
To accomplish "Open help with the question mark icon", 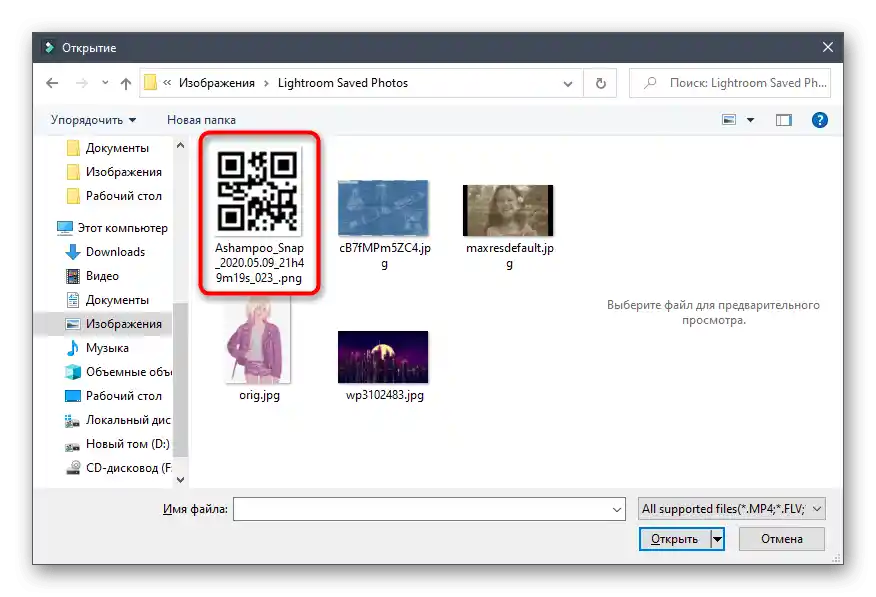I will tap(820, 120).
